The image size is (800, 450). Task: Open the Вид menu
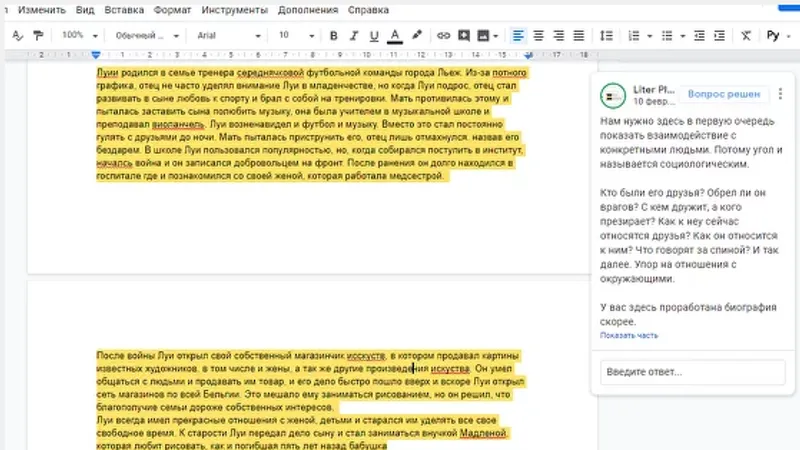(x=85, y=10)
